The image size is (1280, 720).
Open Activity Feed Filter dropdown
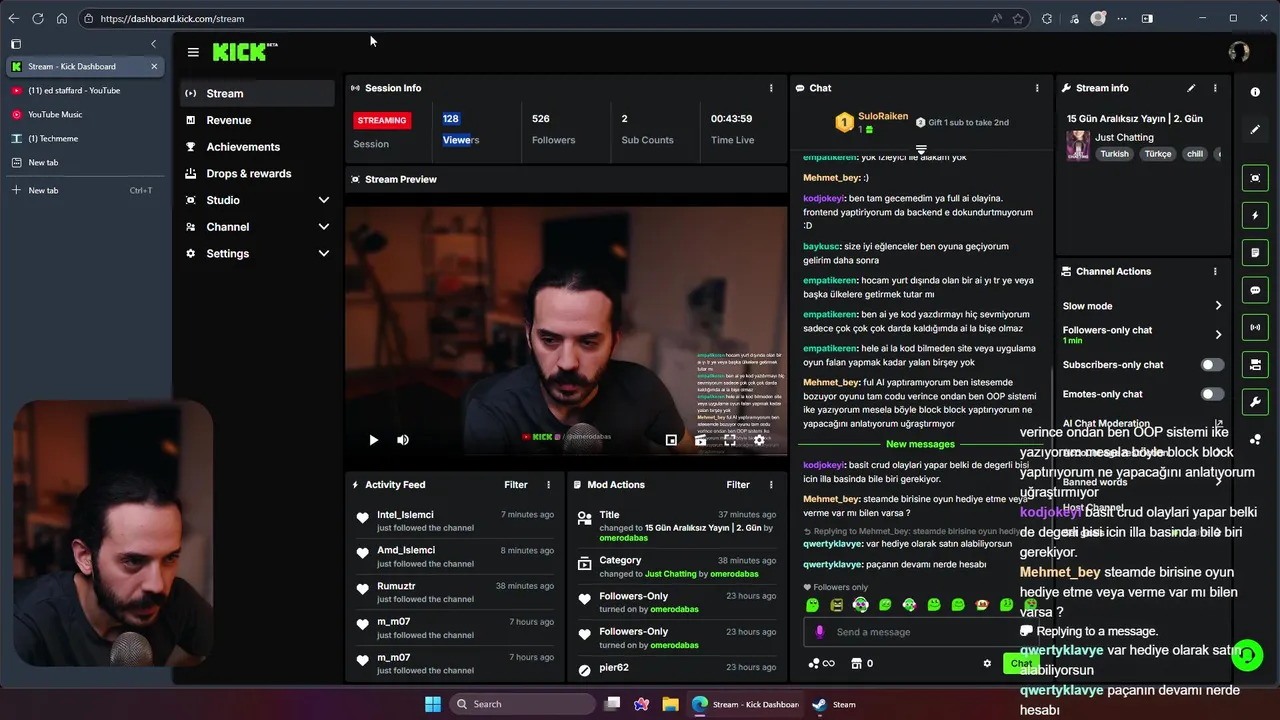point(516,485)
